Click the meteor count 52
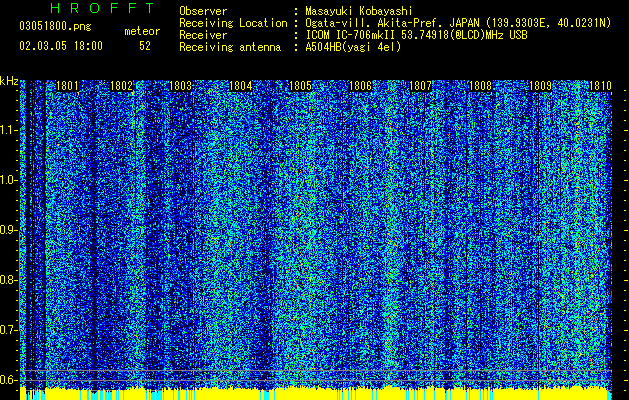The height and width of the screenshot is (400, 629). 145,46
